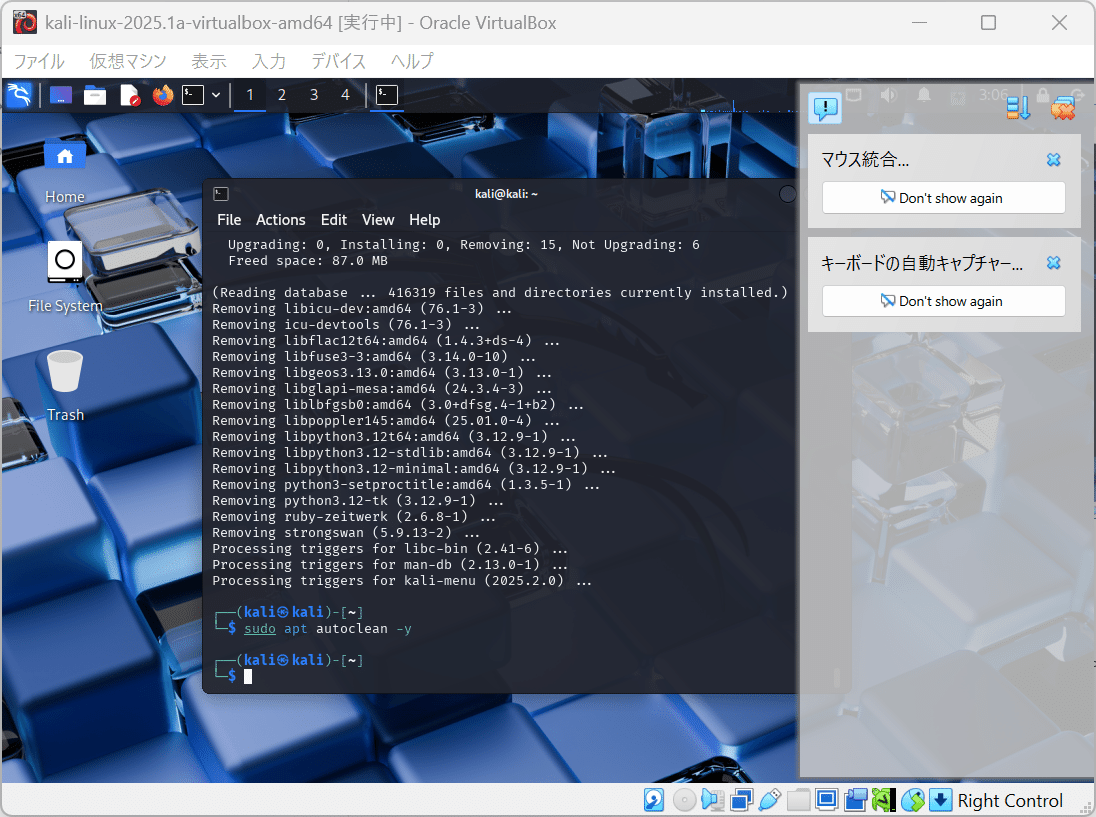
Task: Launch Firefox from the Kali panel
Action: pos(163,94)
